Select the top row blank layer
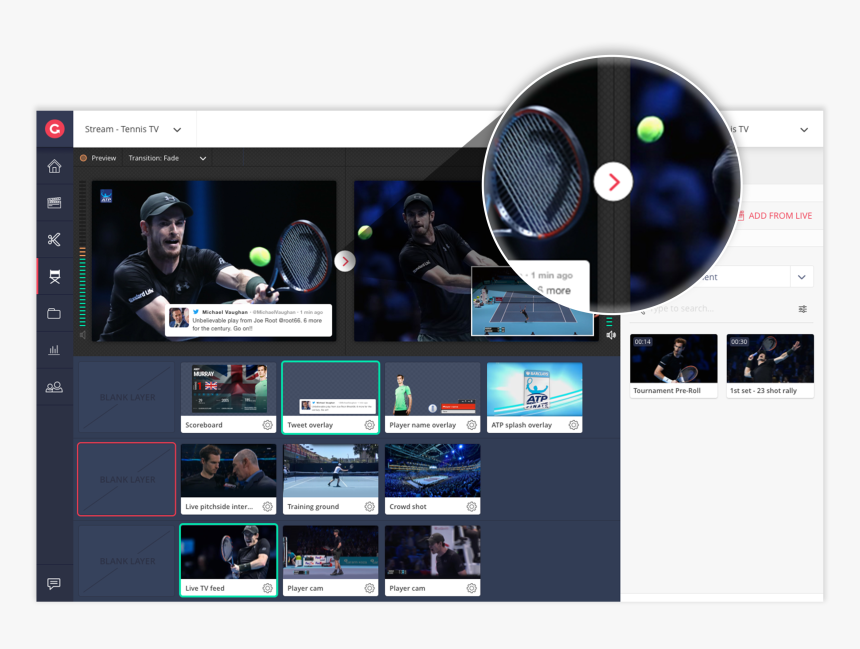 pos(127,397)
